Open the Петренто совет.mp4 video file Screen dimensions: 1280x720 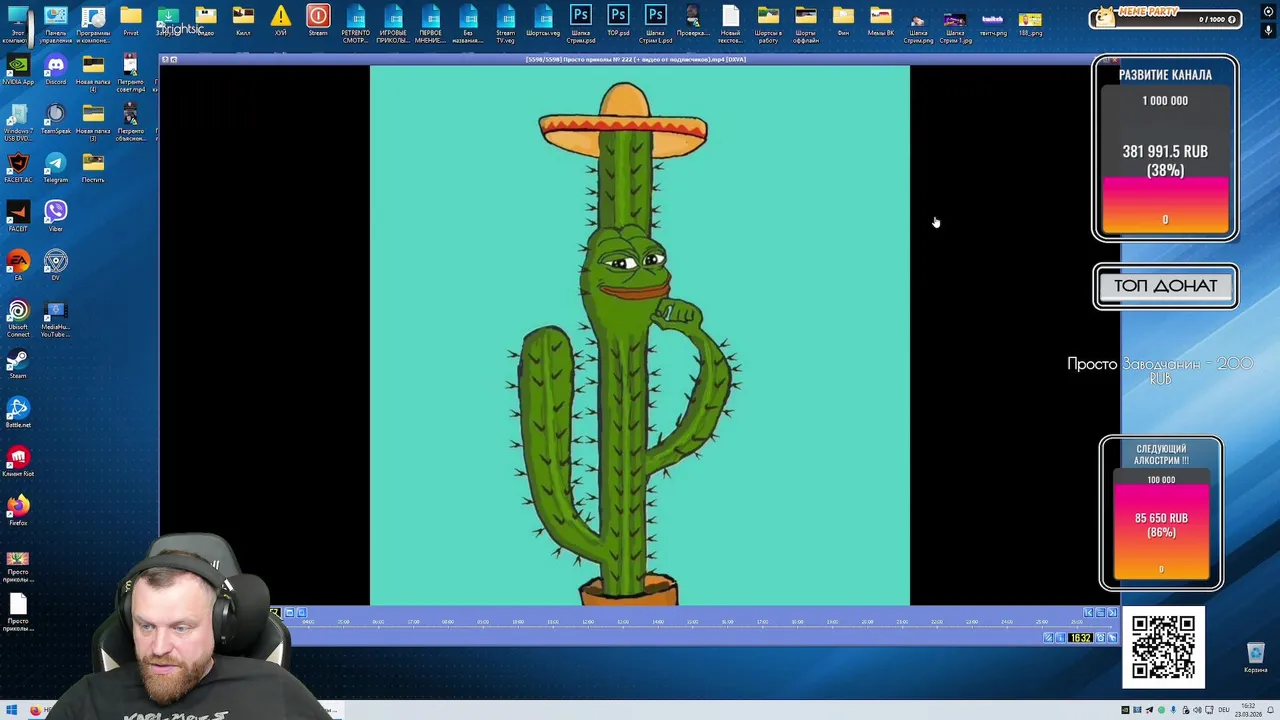(131, 73)
